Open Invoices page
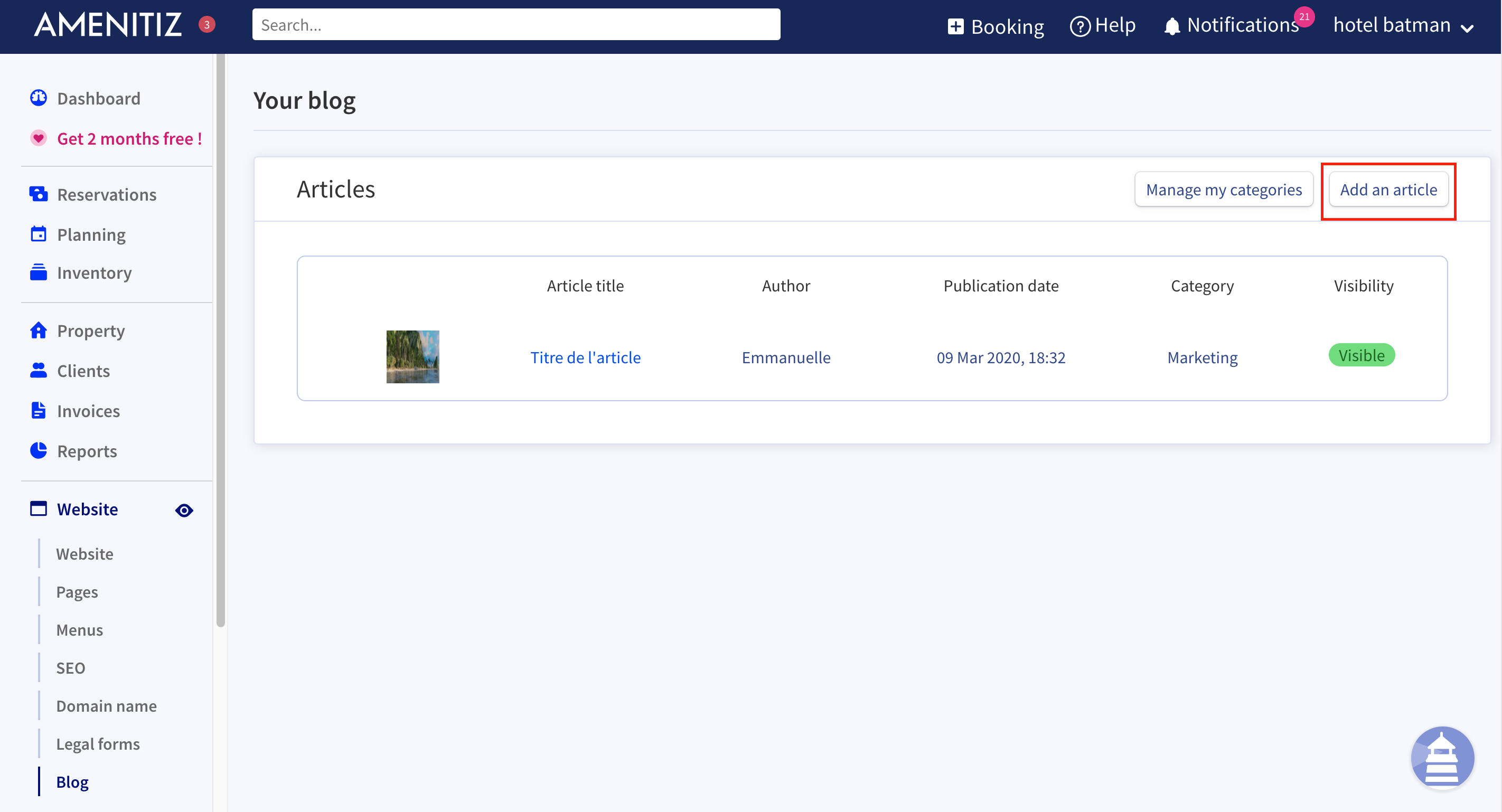Screen dimensions: 1502x812 tap(89, 411)
